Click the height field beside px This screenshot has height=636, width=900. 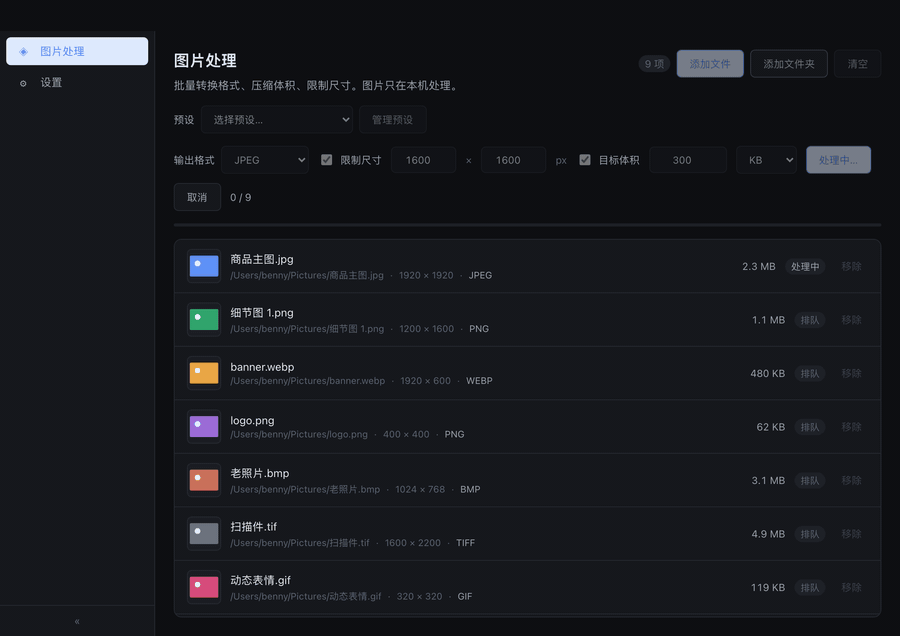coord(513,160)
